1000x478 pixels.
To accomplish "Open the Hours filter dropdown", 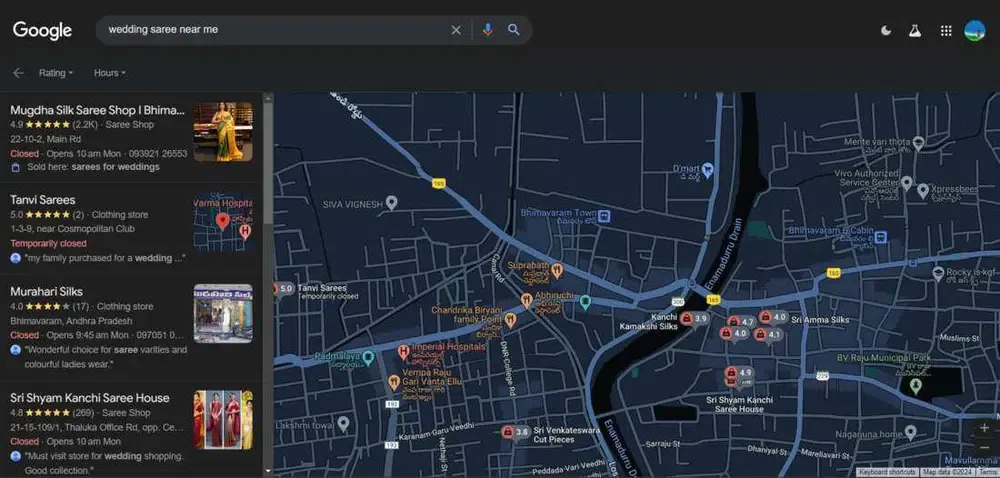I will pyautogui.click(x=110, y=73).
